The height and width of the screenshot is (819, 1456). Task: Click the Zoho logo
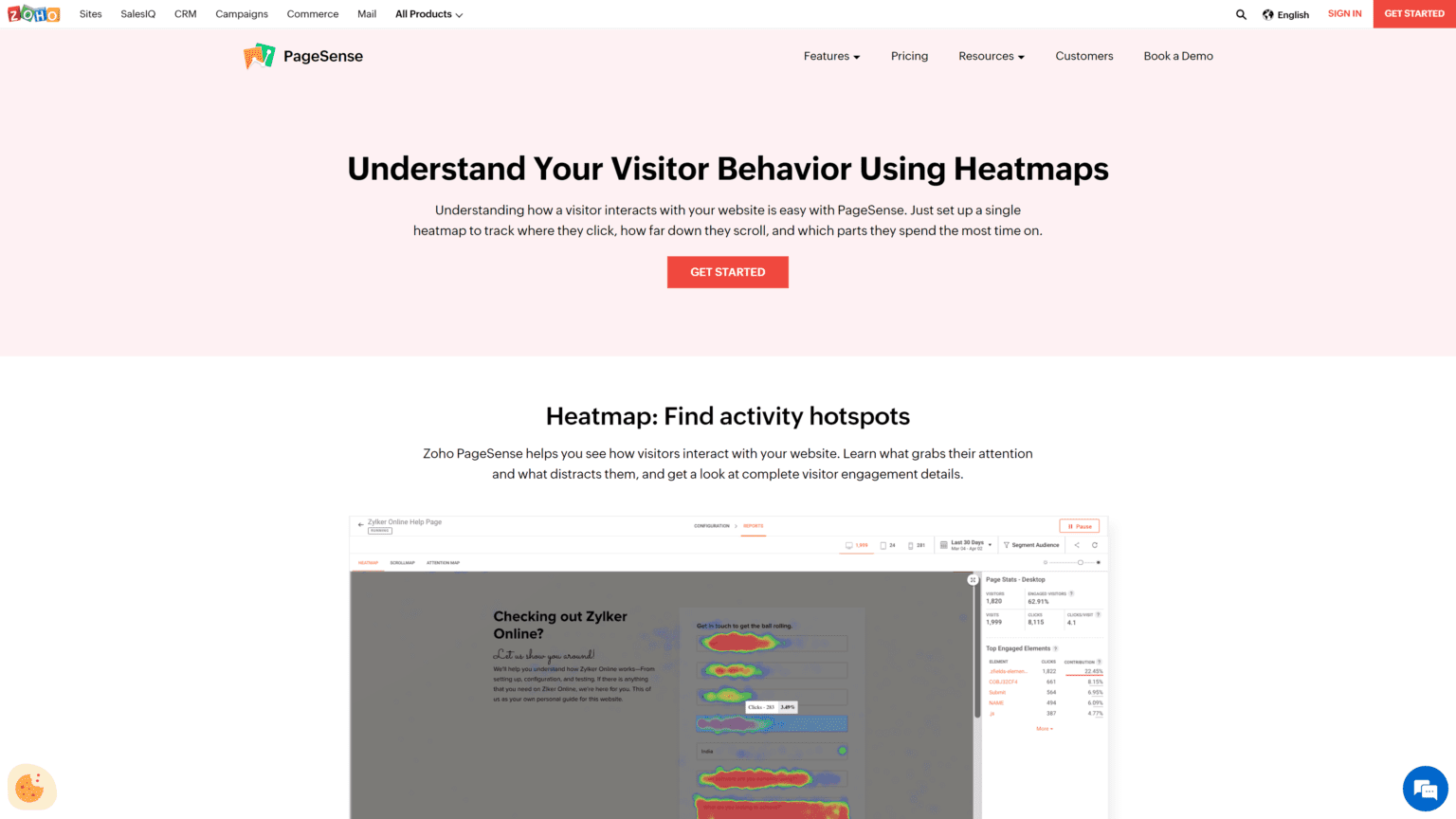coord(33,14)
